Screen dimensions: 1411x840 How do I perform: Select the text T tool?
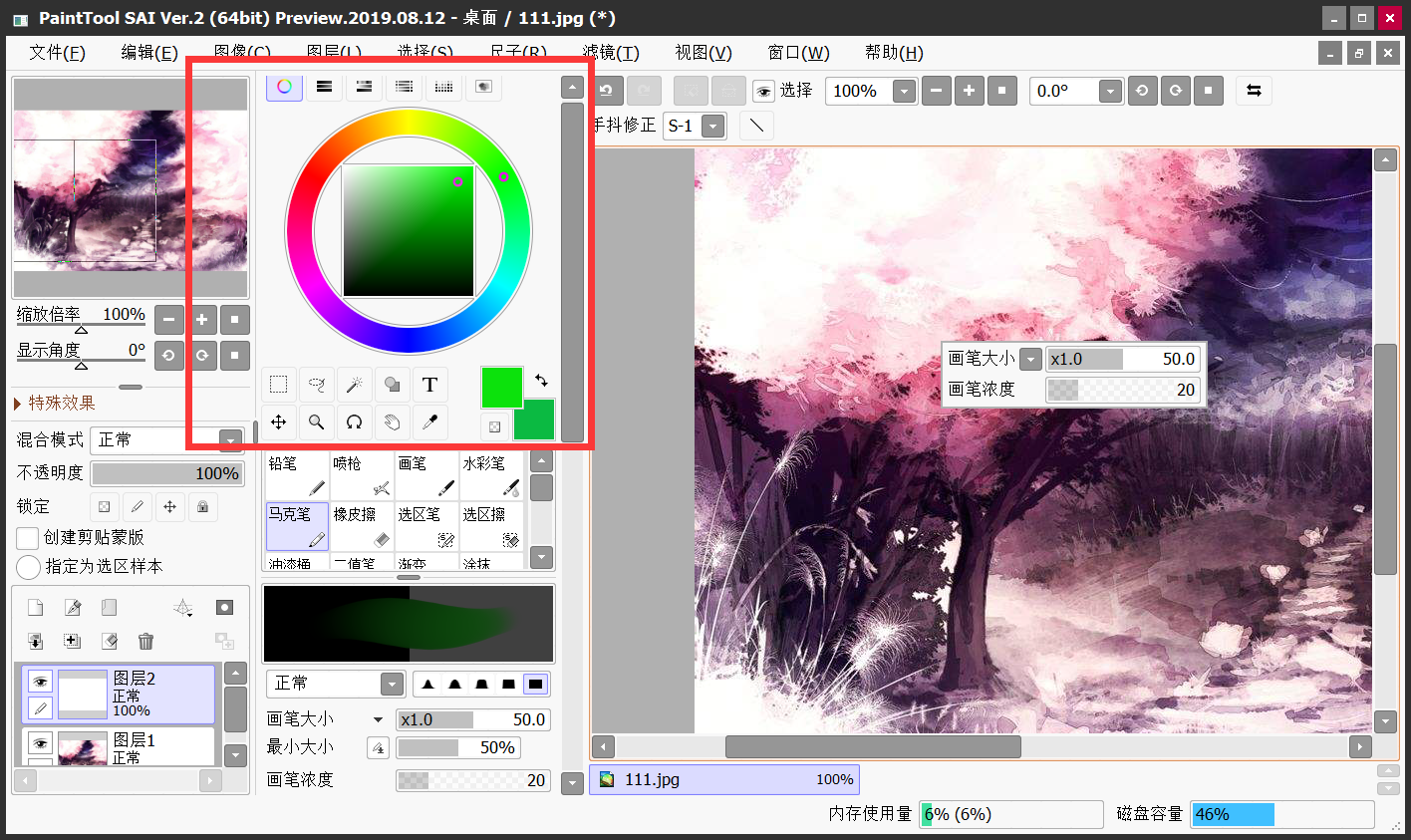pos(429,385)
